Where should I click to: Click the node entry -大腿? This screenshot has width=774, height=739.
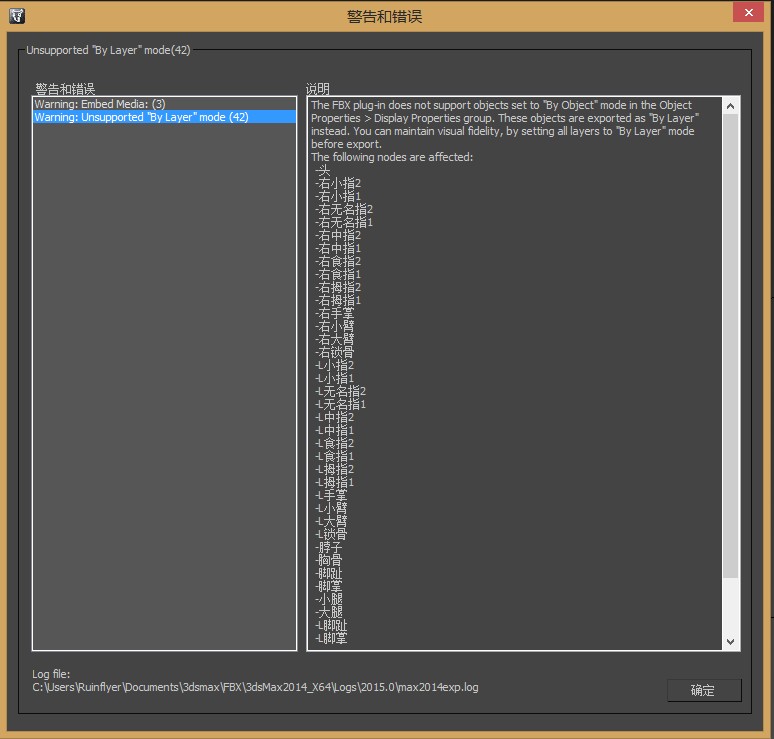329,613
